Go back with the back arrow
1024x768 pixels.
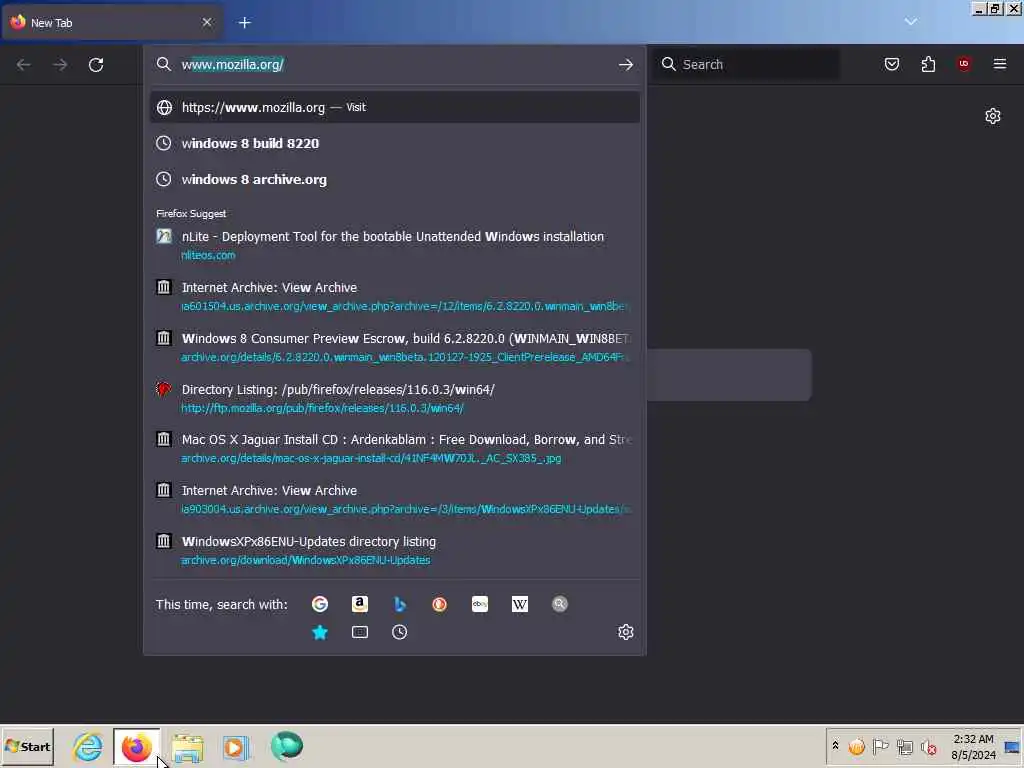coord(24,65)
